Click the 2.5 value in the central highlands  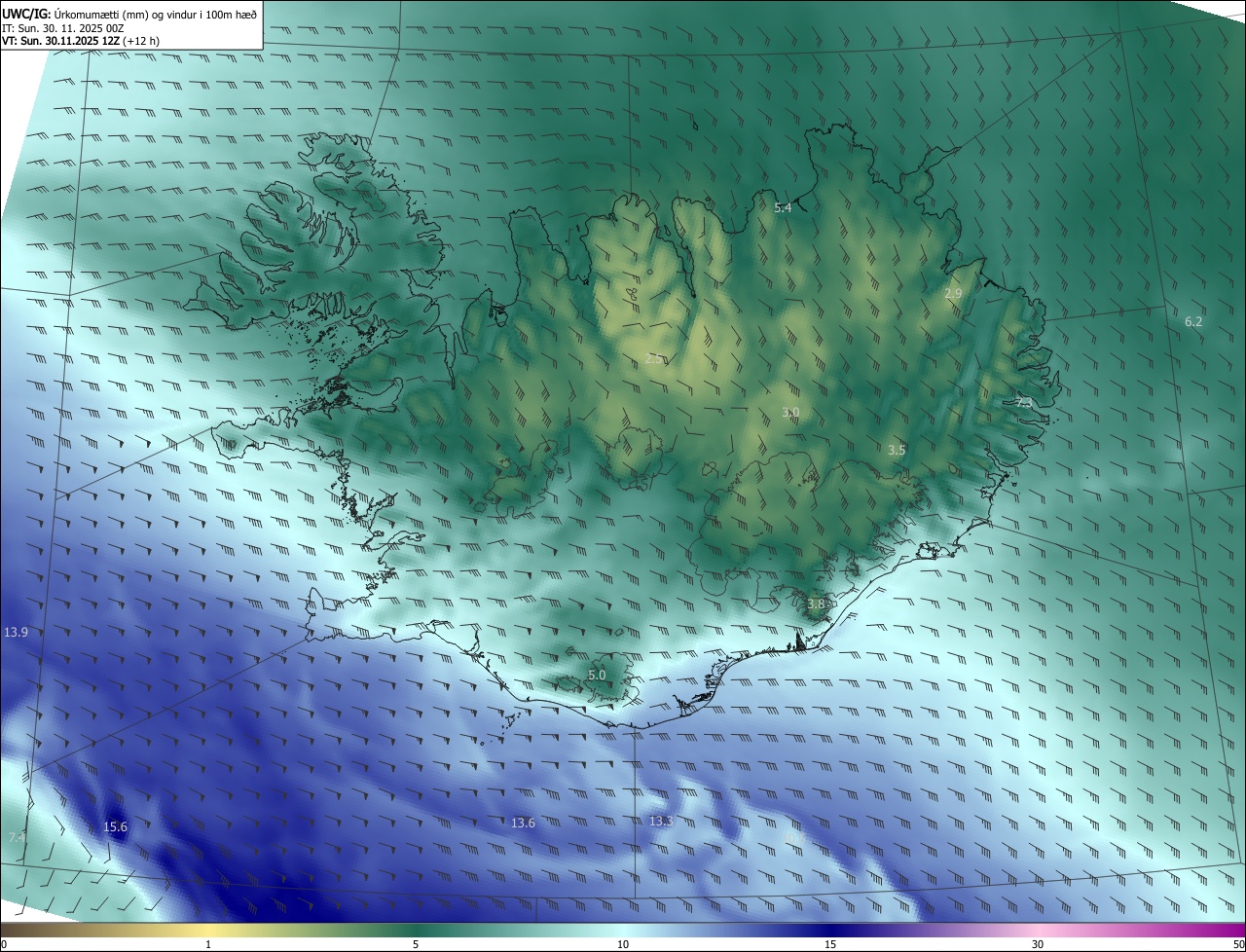(x=655, y=359)
